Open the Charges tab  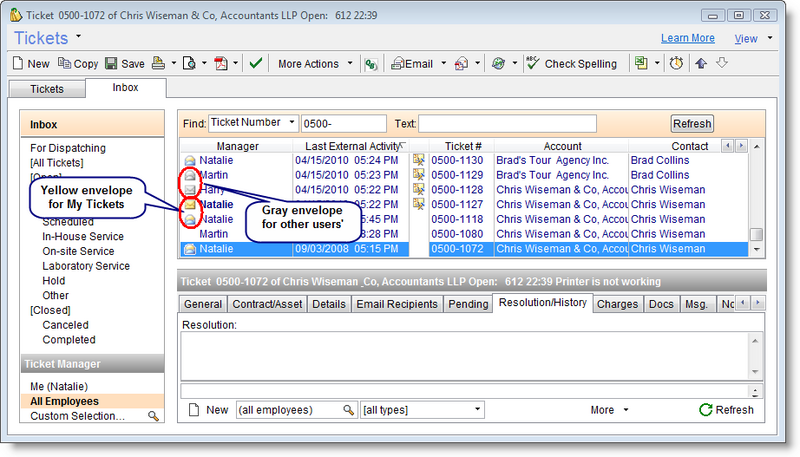click(x=617, y=304)
